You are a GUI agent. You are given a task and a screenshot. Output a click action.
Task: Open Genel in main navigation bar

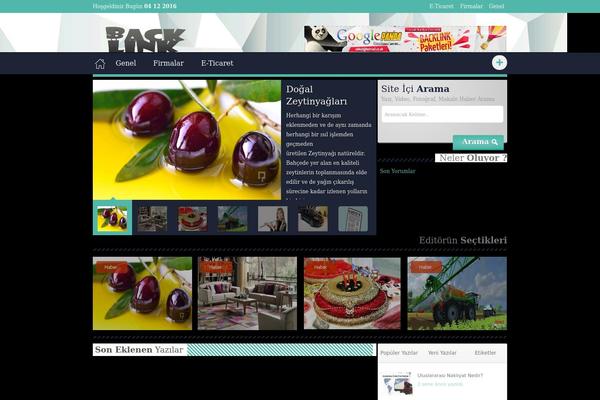click(x=126, y=63)
